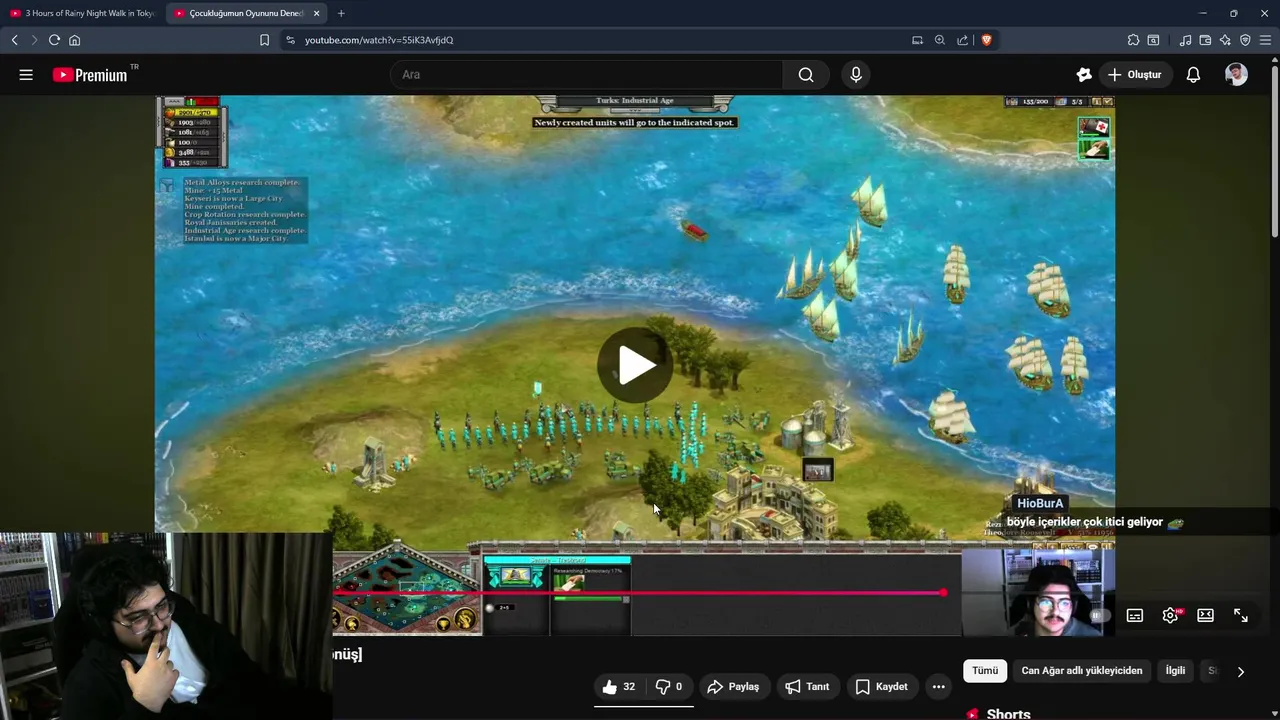Go back in browser history
The width and height of the screenshot is (1280, 720).
click(x=14, y=40)
